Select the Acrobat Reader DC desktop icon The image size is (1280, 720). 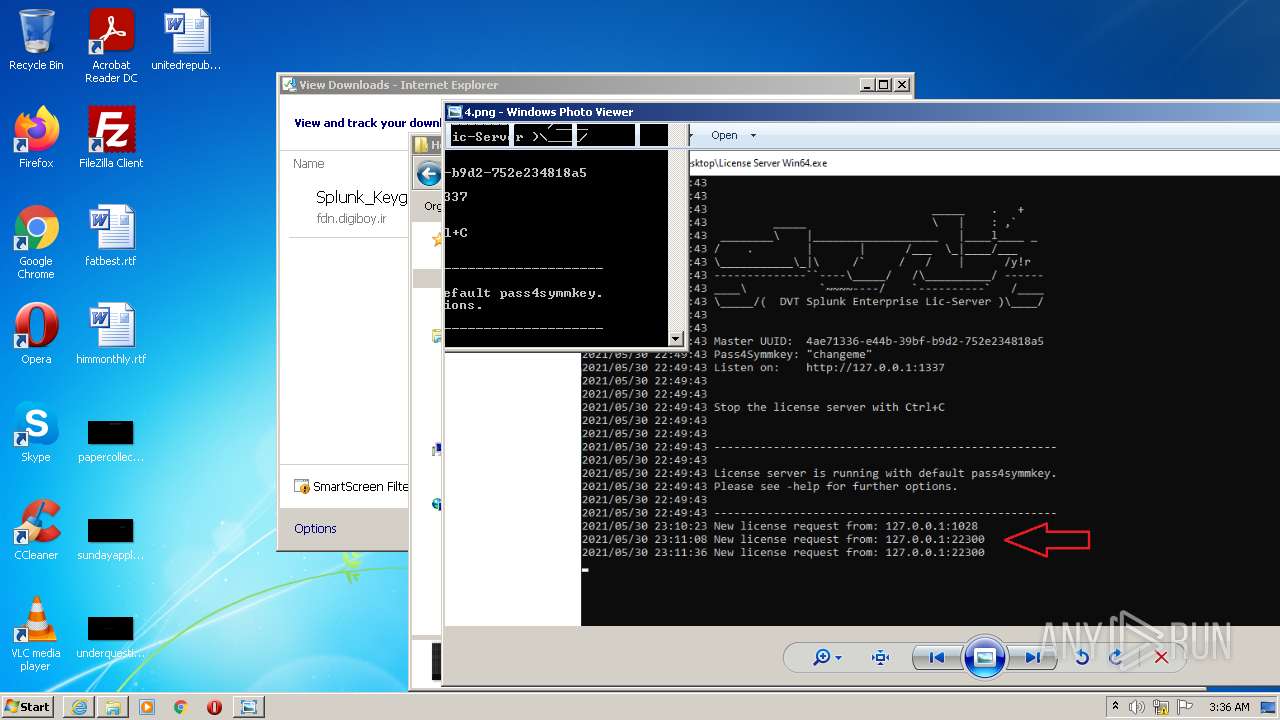(111, 46)
